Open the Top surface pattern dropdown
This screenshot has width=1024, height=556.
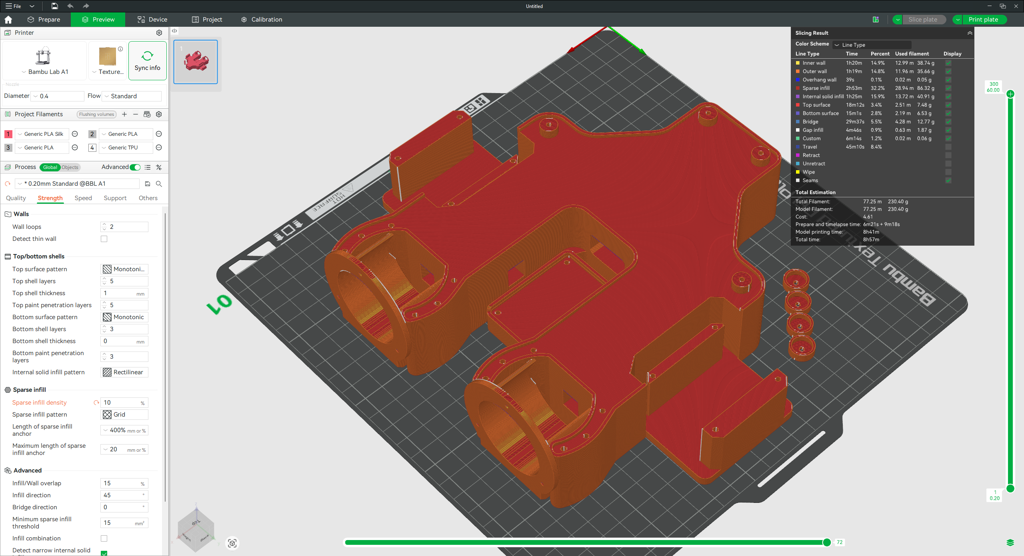125,269
